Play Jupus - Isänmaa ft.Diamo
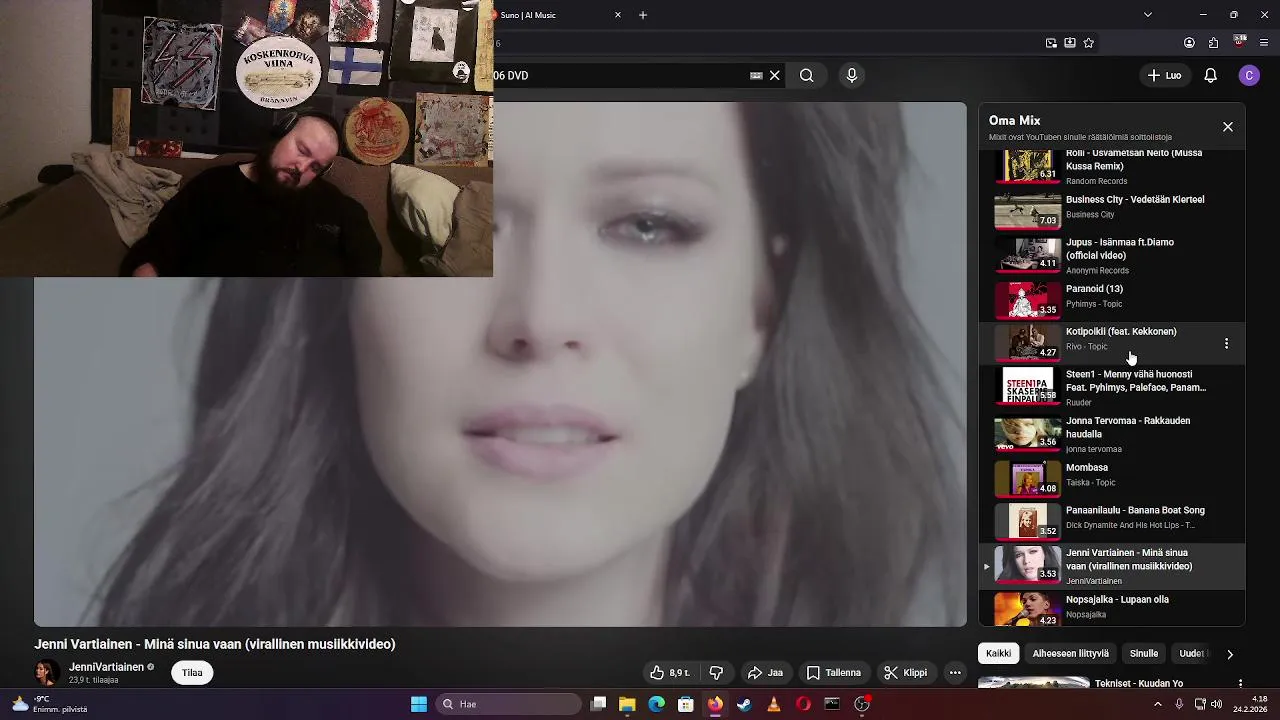 (1112, 254)
